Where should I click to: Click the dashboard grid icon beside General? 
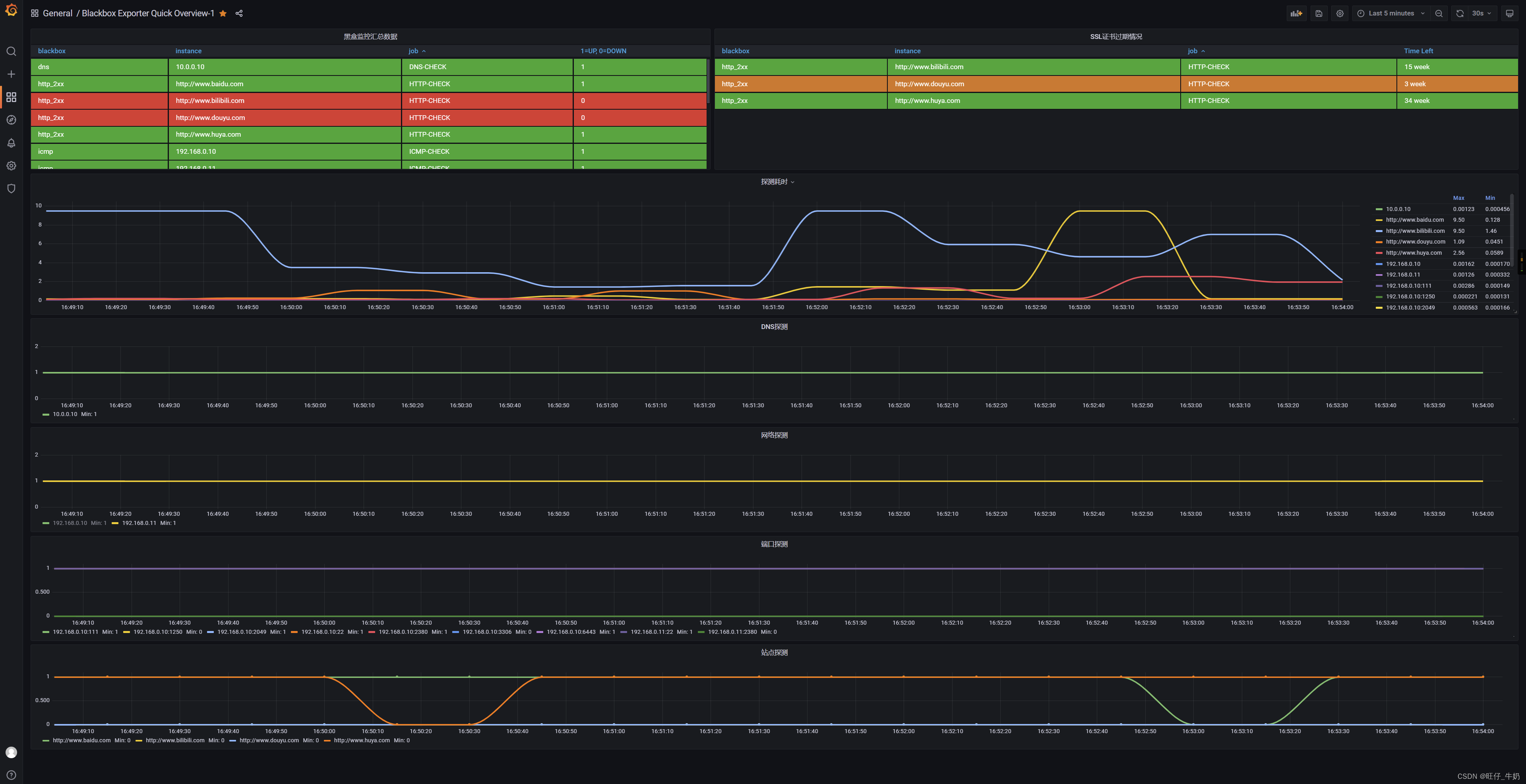[x=35, y=14]
